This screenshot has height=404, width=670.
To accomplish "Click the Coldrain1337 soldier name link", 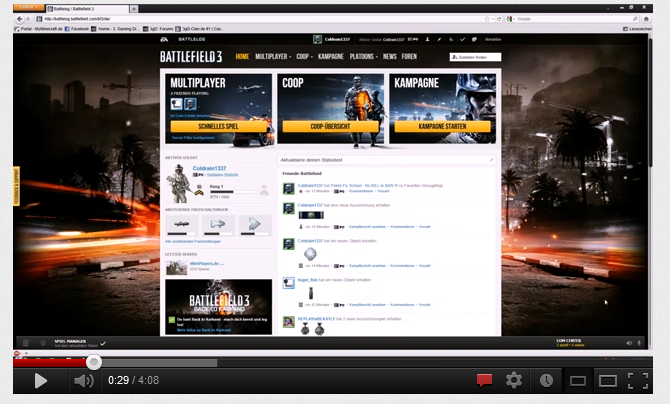I will pos(209,168).
